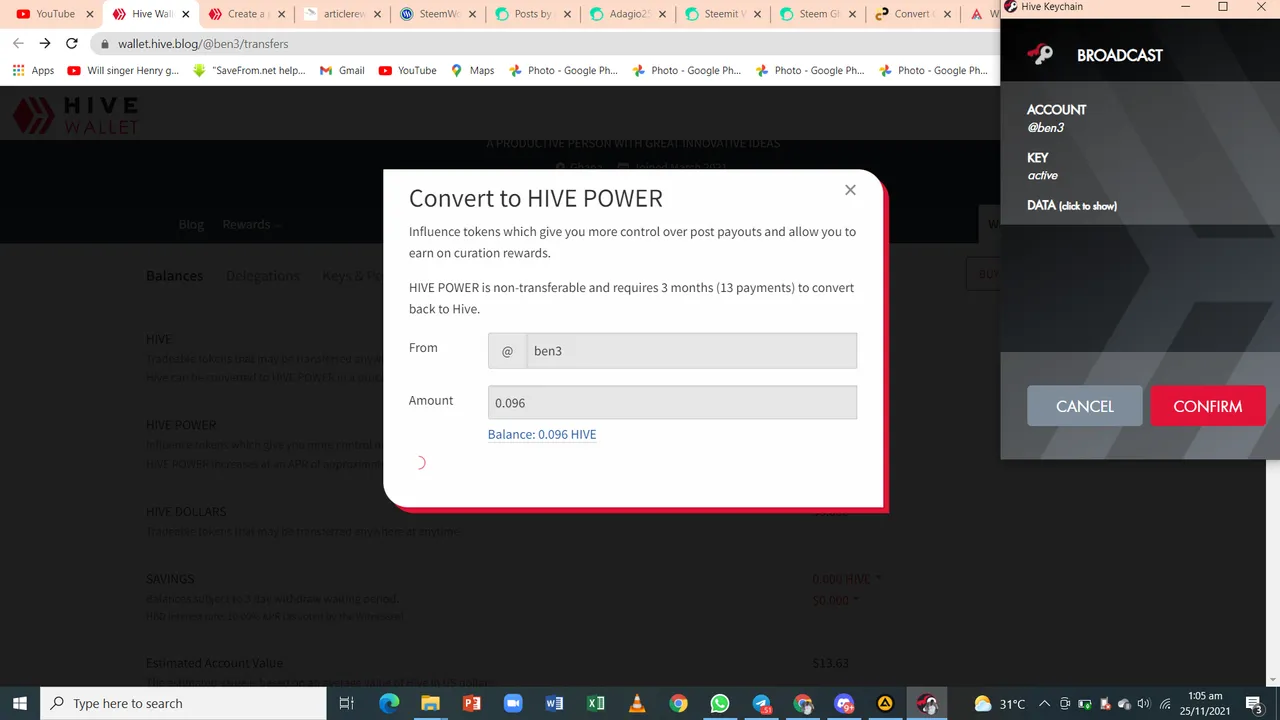This screenshot has height=720, width=1280.
Task: Reload the current page
Action: click(x=72, y=44)
